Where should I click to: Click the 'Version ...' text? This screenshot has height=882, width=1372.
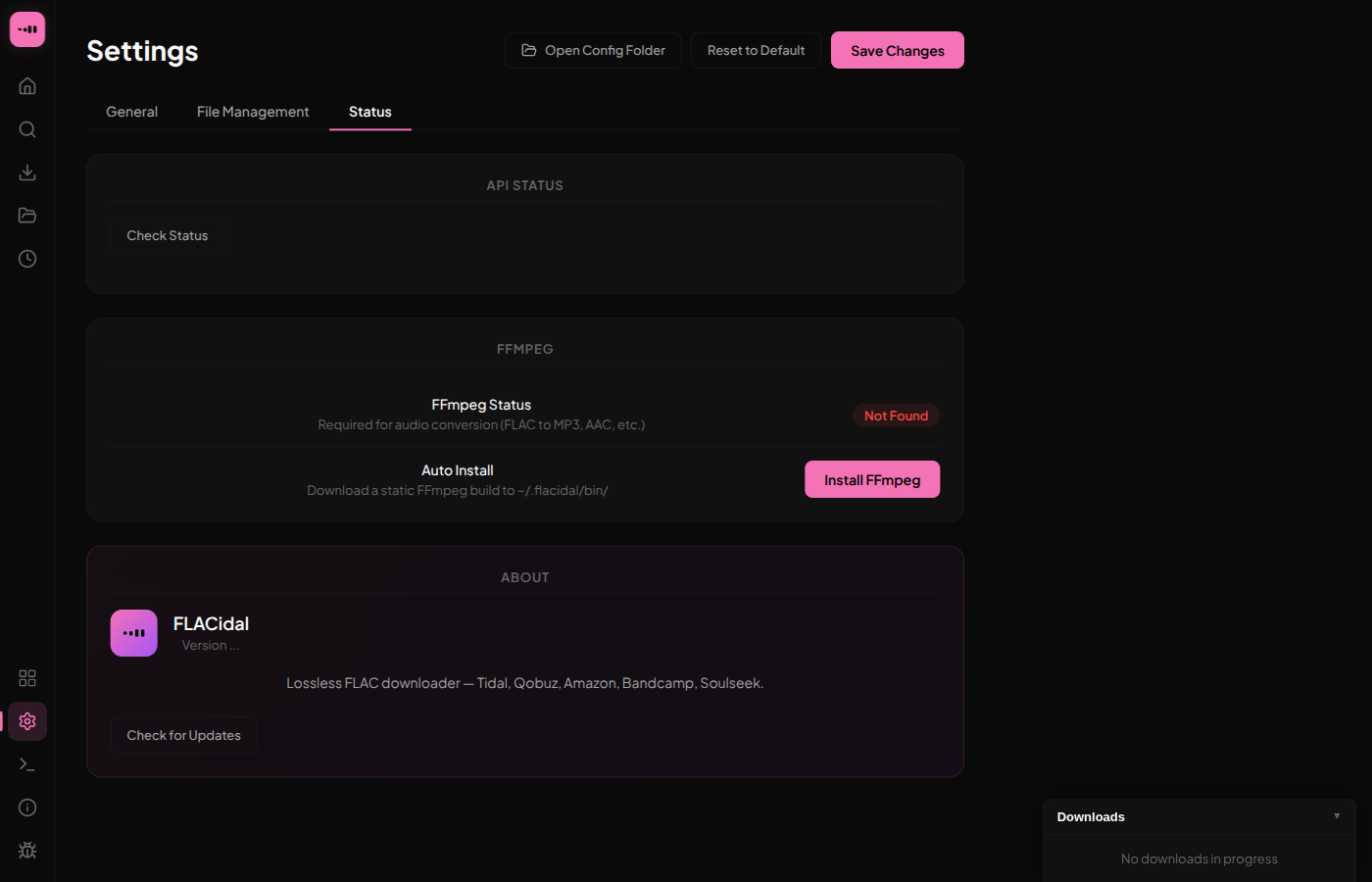(211, 645)
